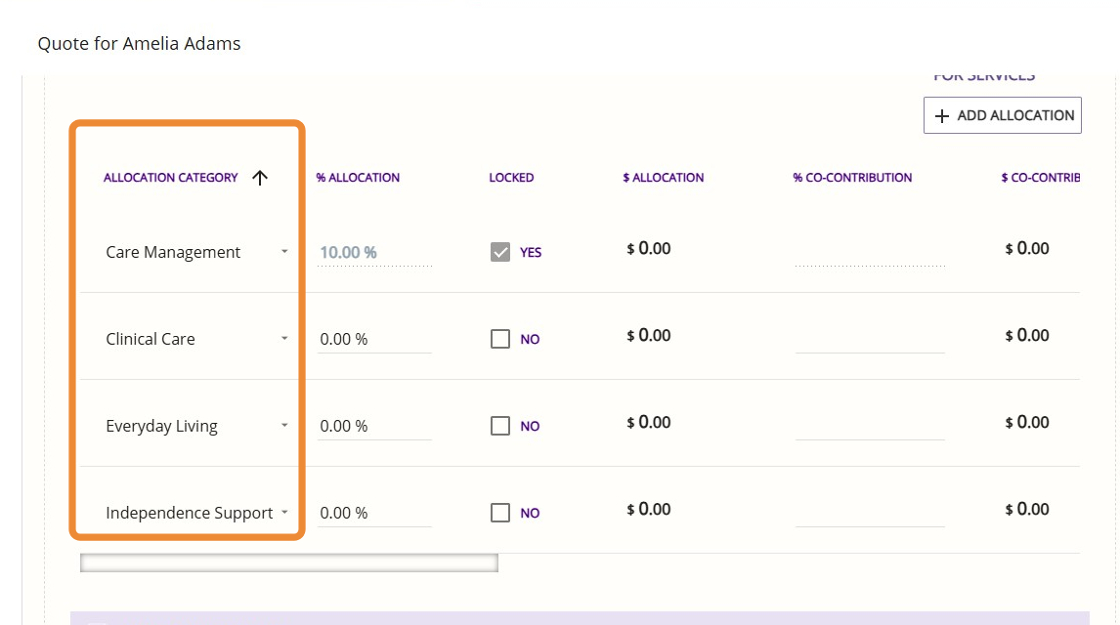Tick the Everyday Living locked checkbox
This screenshot has height=625, width=1120.
500,426
